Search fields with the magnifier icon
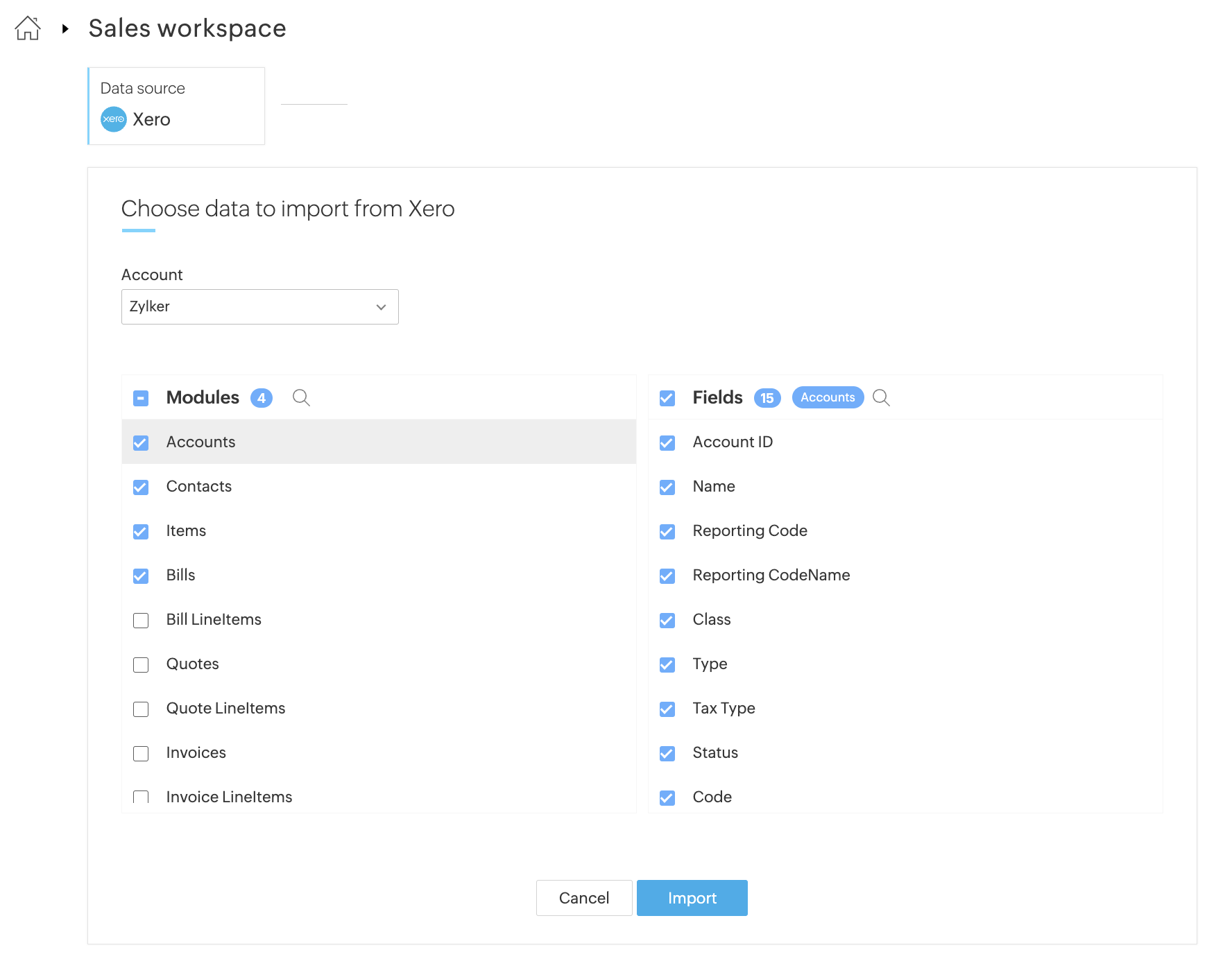Image resolution: width=1232 pixels, height=968 pixels. click(x=881, y=397)
